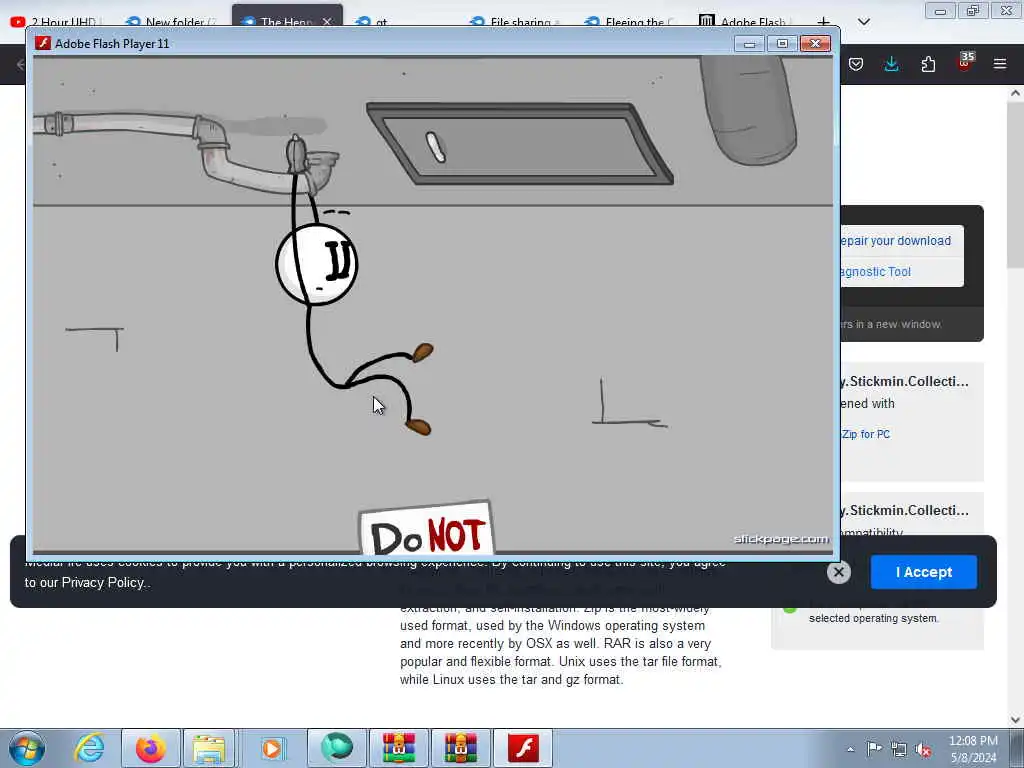This screenshot has width=1024, height=768.
Task: Open Windows Media Player taskbar icon
Action: (x=272, y=748)
